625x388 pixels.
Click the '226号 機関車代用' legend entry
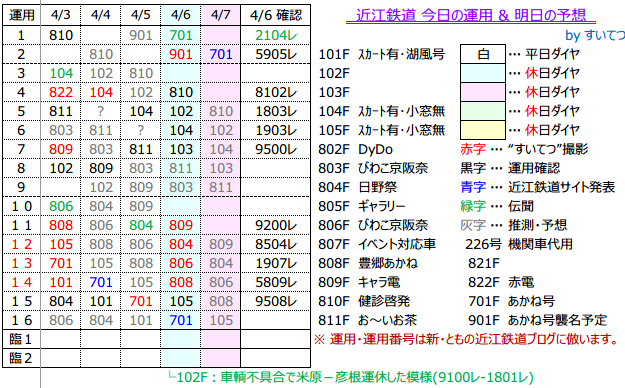click(519, 244)
